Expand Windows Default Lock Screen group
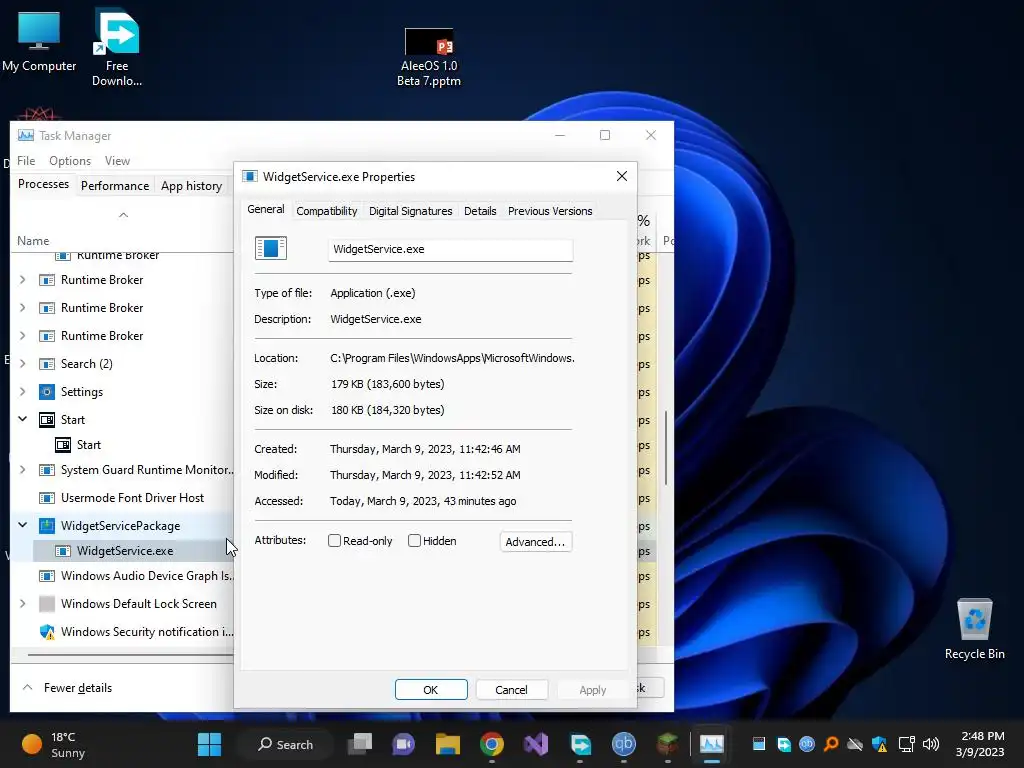The image size is (1024, 768). click(x=23, y=604)
